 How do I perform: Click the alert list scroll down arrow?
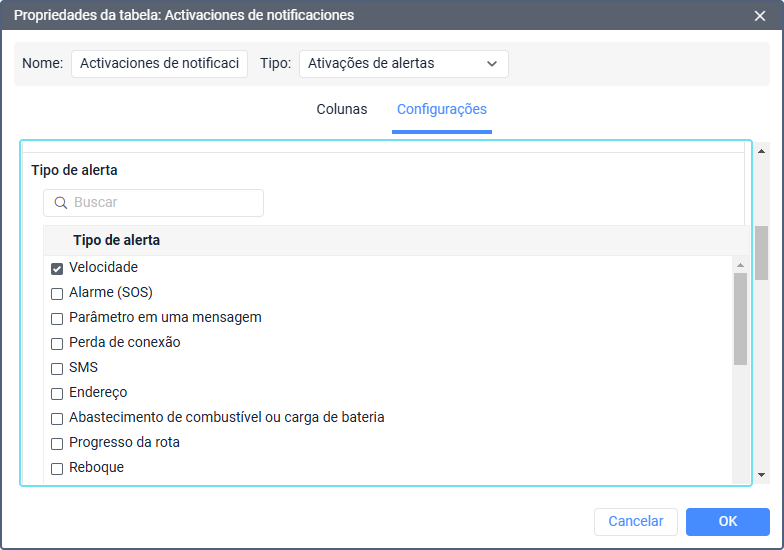point(740,475)
